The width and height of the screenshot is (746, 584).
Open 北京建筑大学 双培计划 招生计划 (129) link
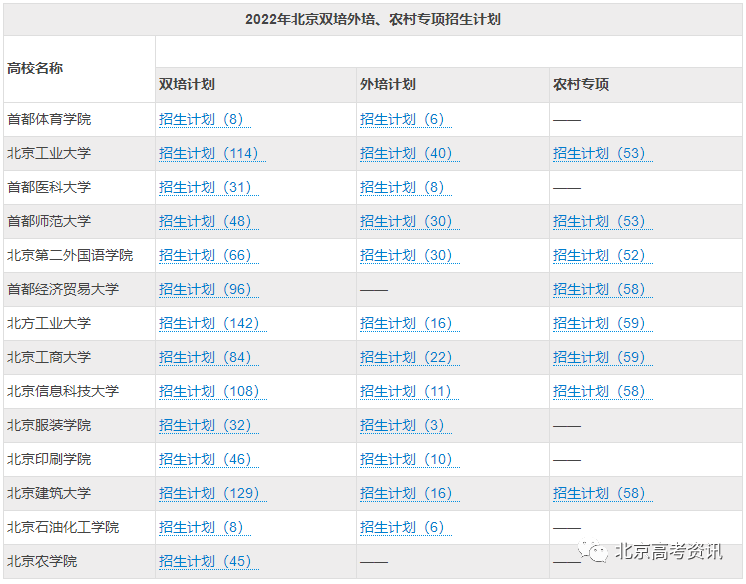point(208,494)
